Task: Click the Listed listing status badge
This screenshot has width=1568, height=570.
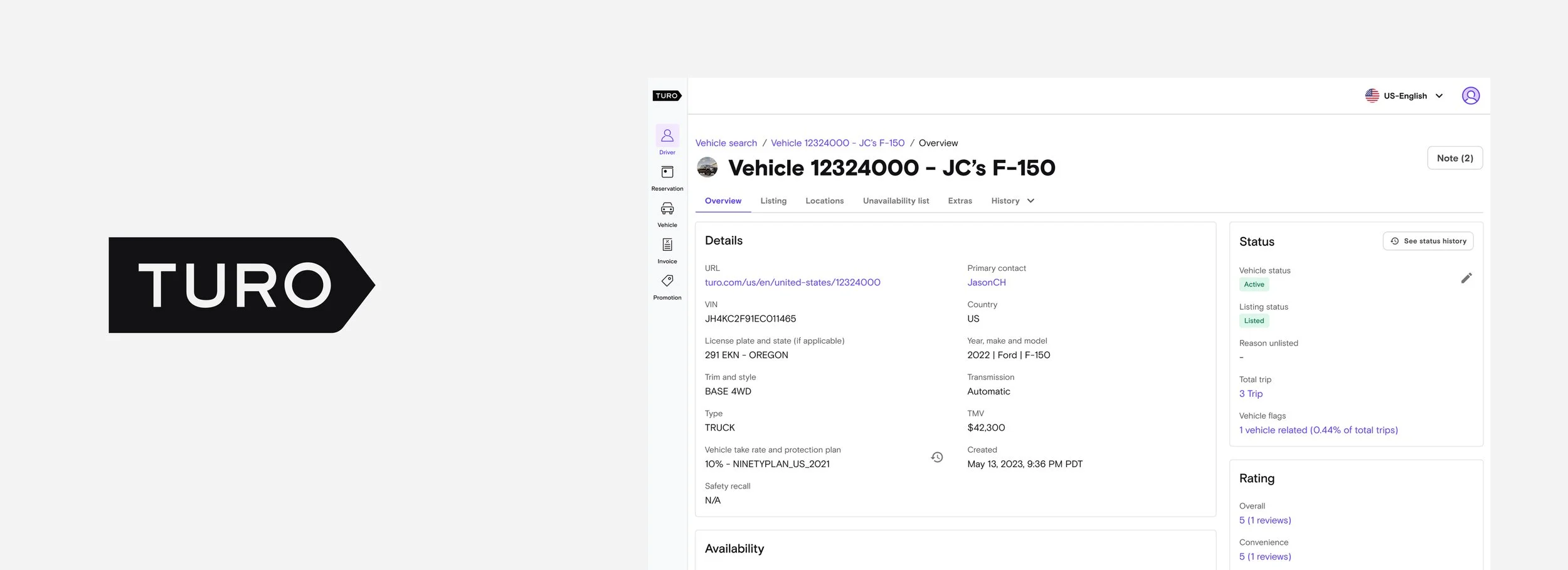Action: (1254, 321)
